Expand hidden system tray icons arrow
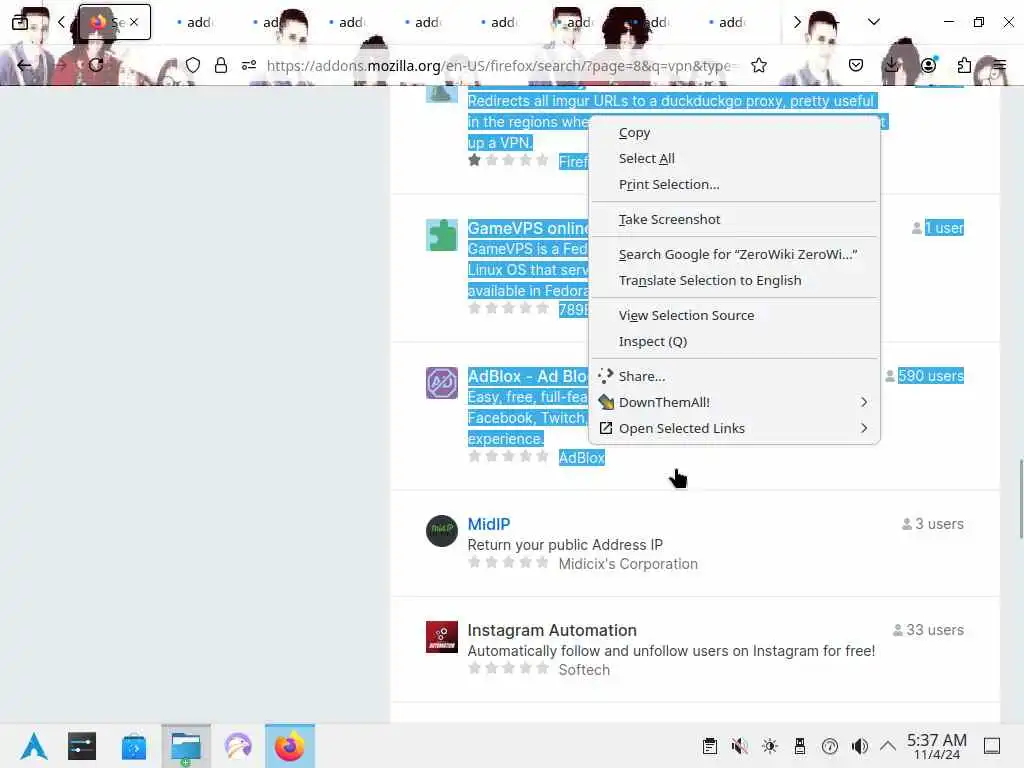The image size is (1024, 768). (x=888, y=746)
